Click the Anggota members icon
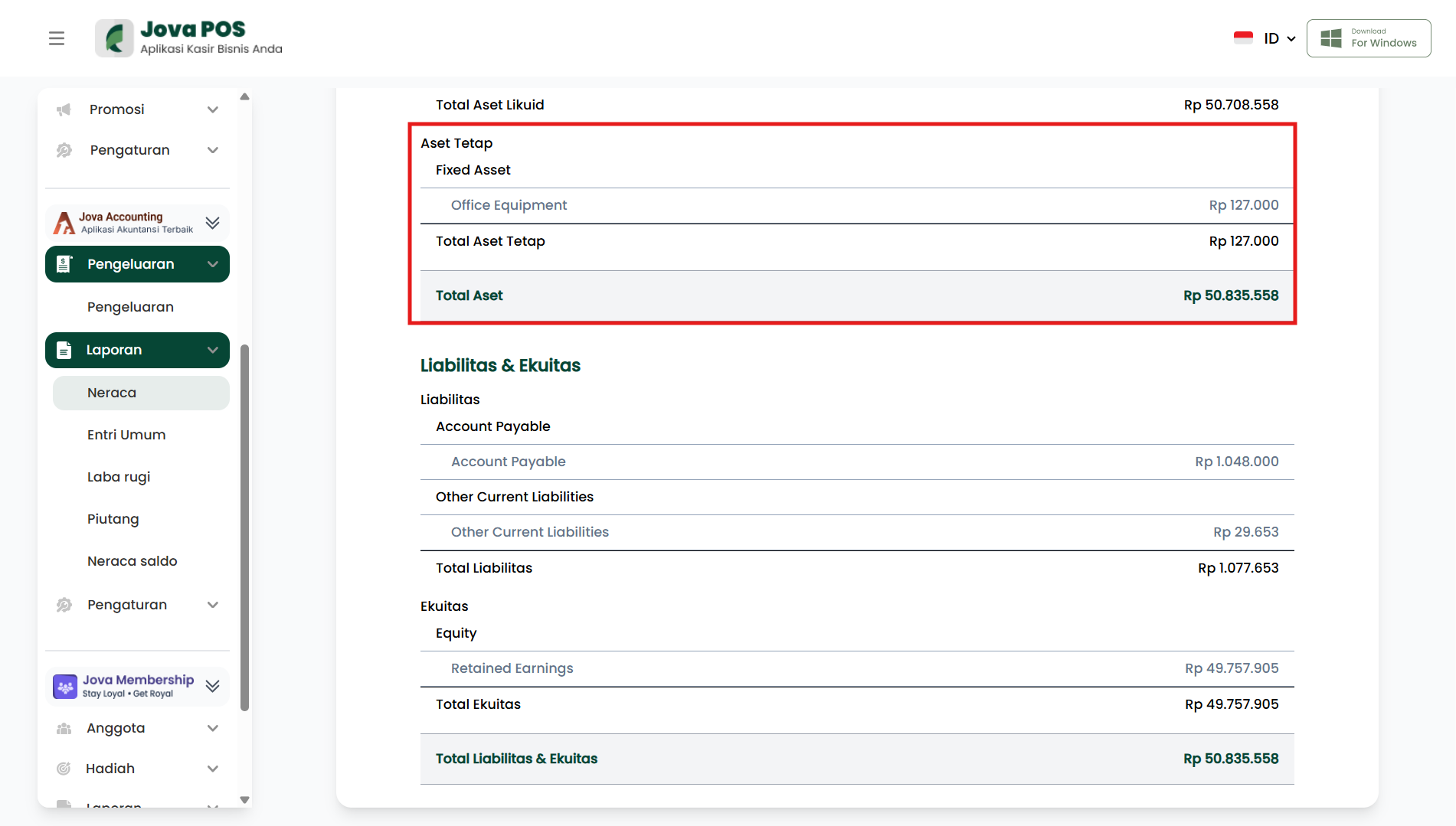Image resolution: width=1456 pixels, height=826 pixels. [x=64, y=728]
